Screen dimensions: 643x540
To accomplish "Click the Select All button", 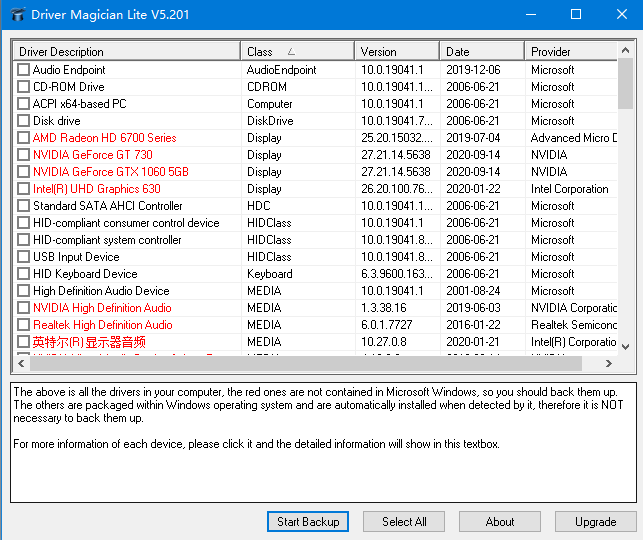I will coord(404,522).
